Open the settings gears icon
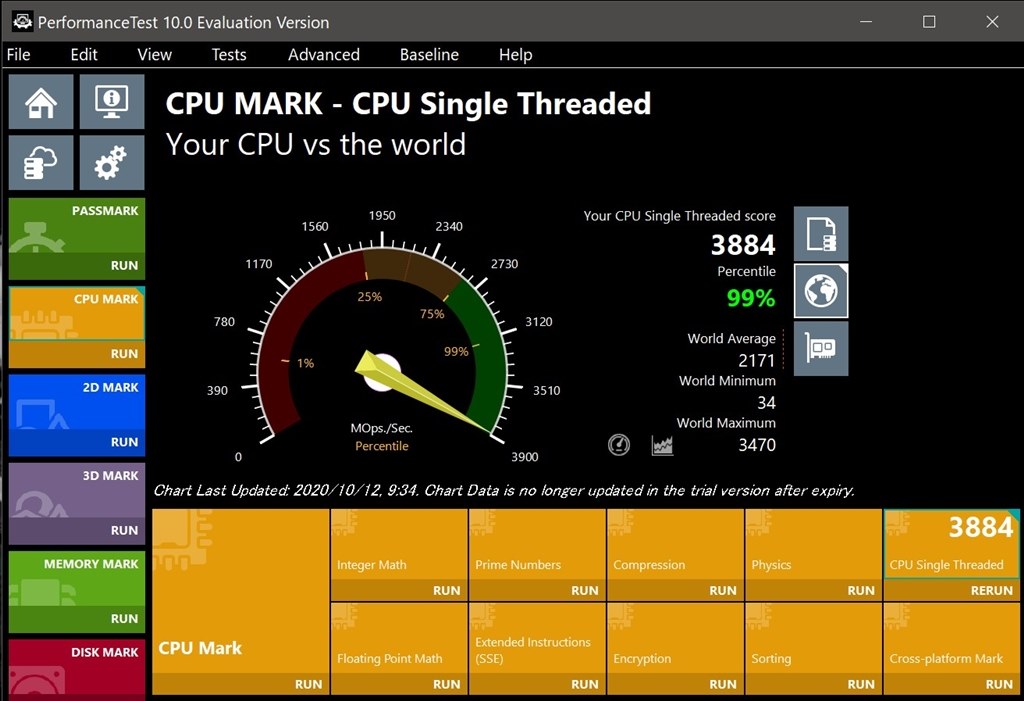Screen dimensions: 1024x701 coord(112,162)
